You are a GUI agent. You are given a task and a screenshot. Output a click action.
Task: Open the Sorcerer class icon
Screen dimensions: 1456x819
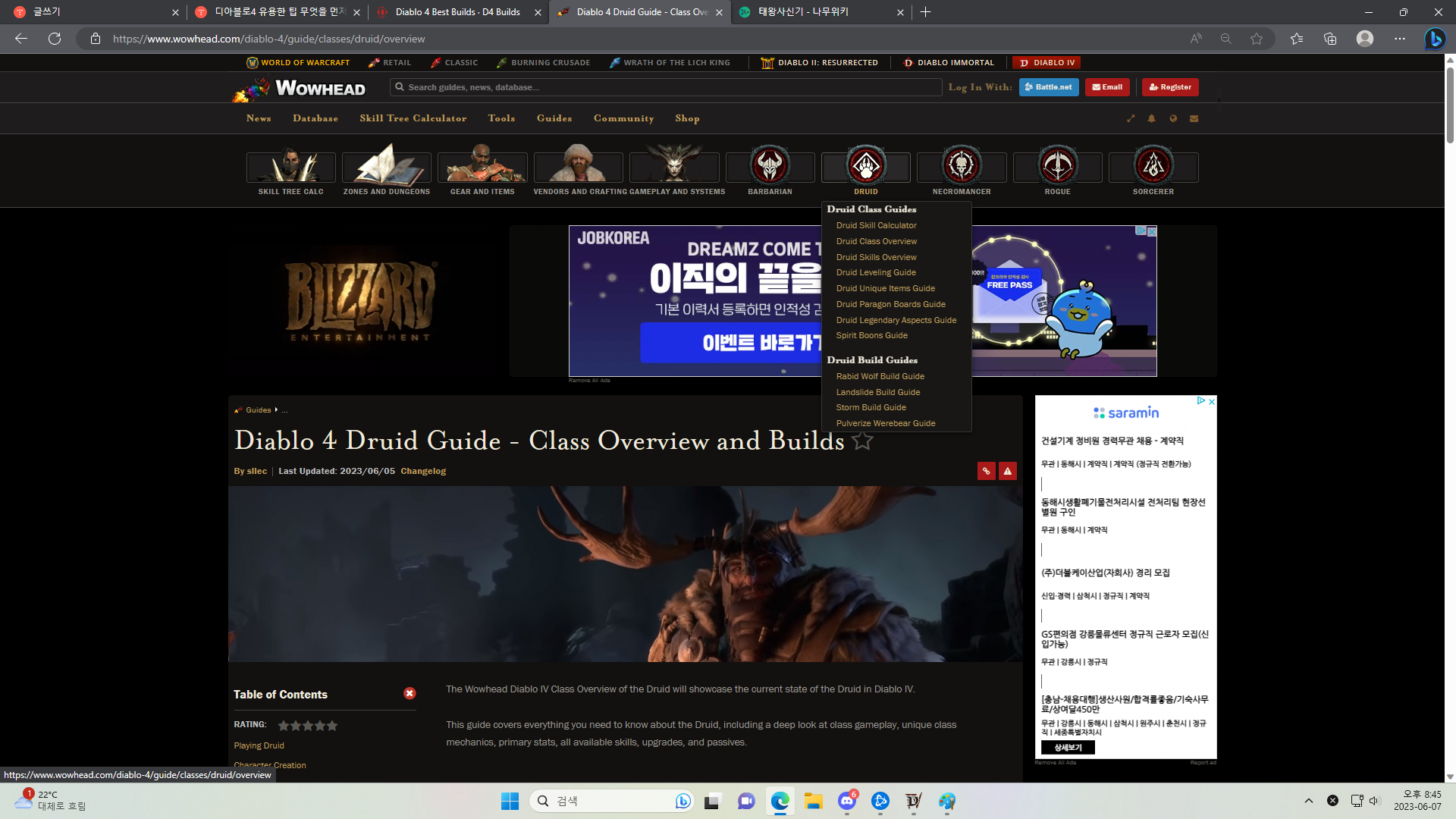click(x=1153, y=166)
